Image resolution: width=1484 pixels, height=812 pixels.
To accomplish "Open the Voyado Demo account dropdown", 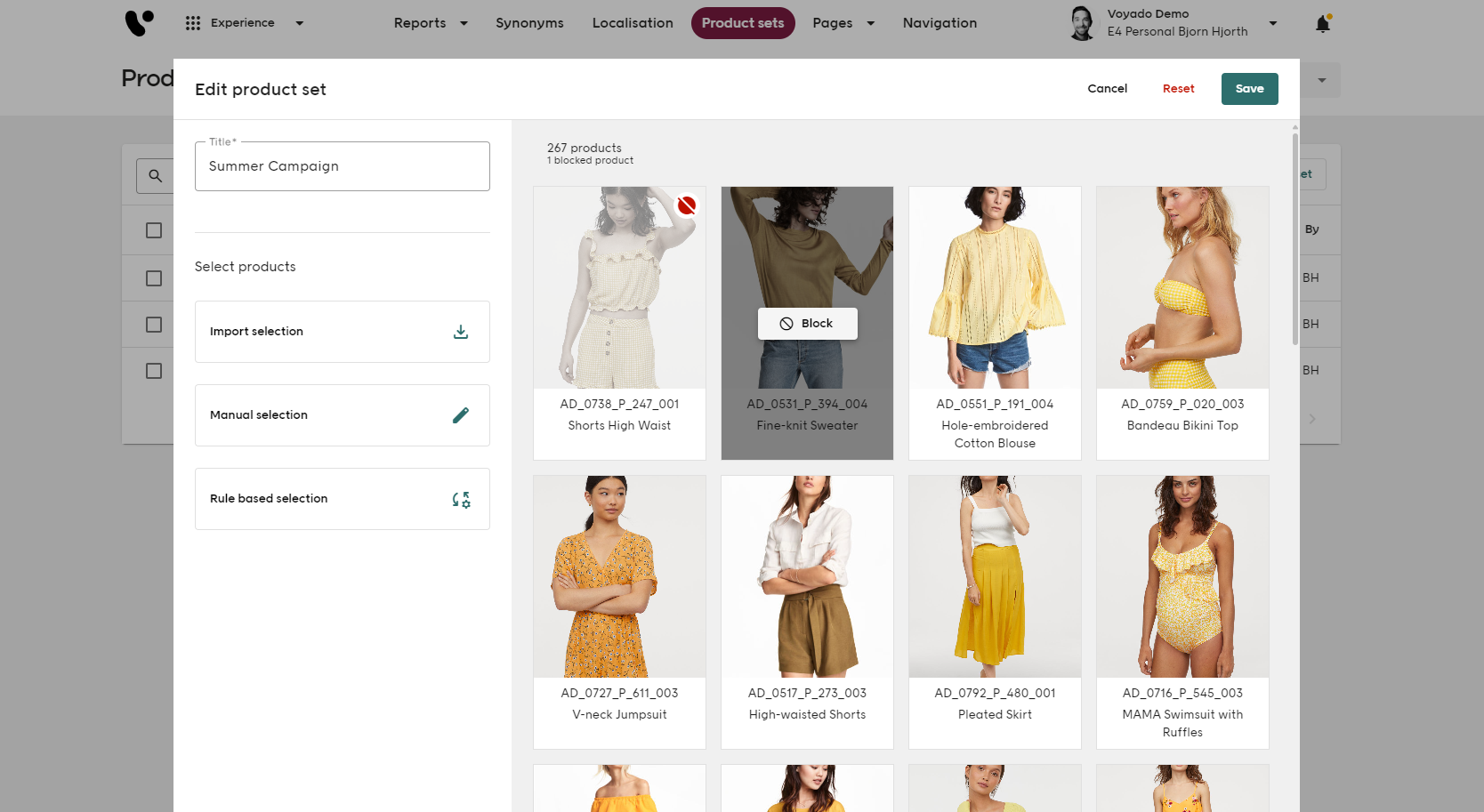I will (1273, 23).
